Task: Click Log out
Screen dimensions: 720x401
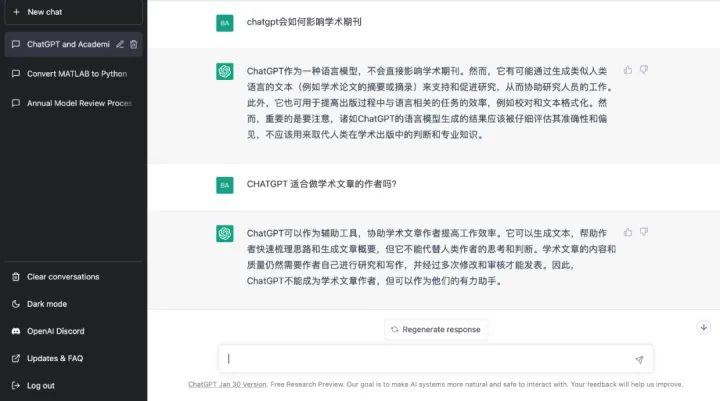Action: coord(73,385)
